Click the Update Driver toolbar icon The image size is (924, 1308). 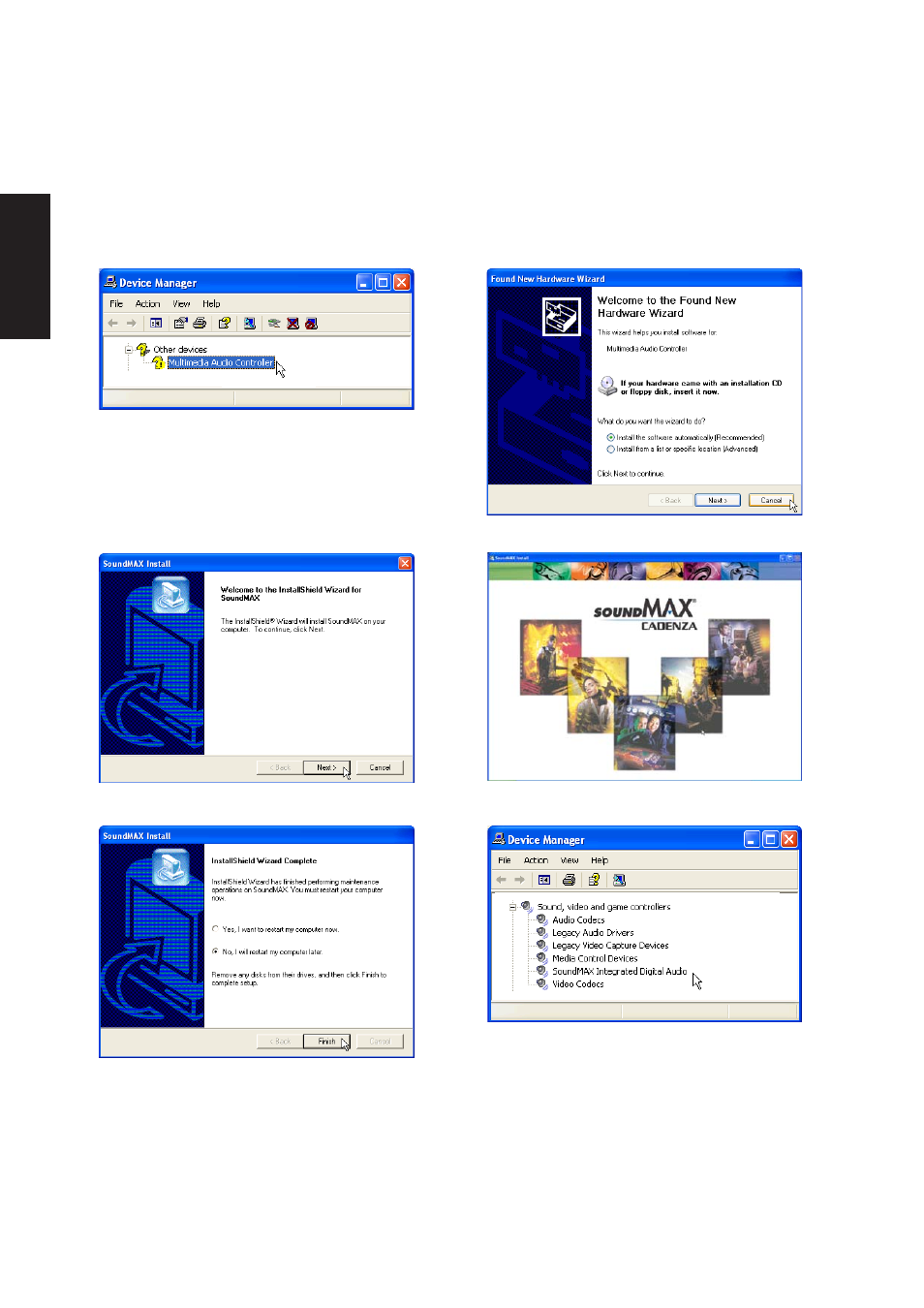(274, 324)
